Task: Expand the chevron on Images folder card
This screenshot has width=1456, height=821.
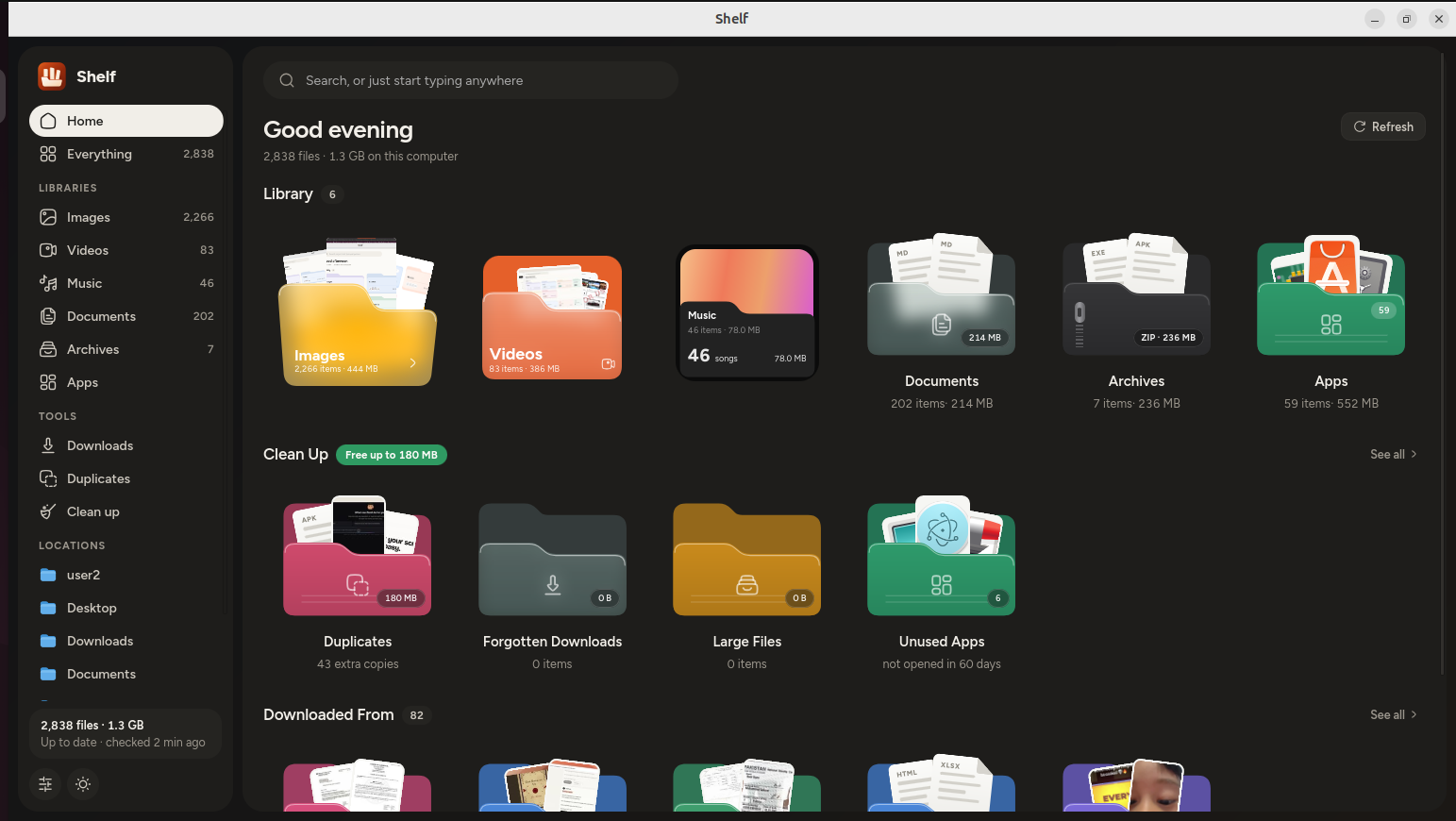Action: coord(412,362)
